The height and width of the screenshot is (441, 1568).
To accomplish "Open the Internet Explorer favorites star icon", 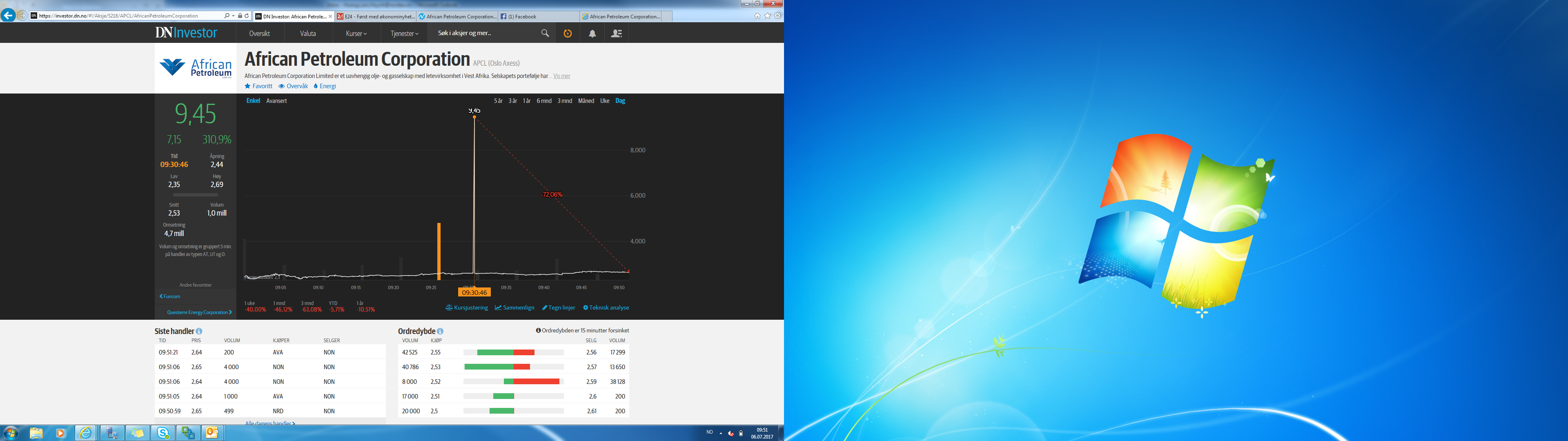I will (768, 16).
